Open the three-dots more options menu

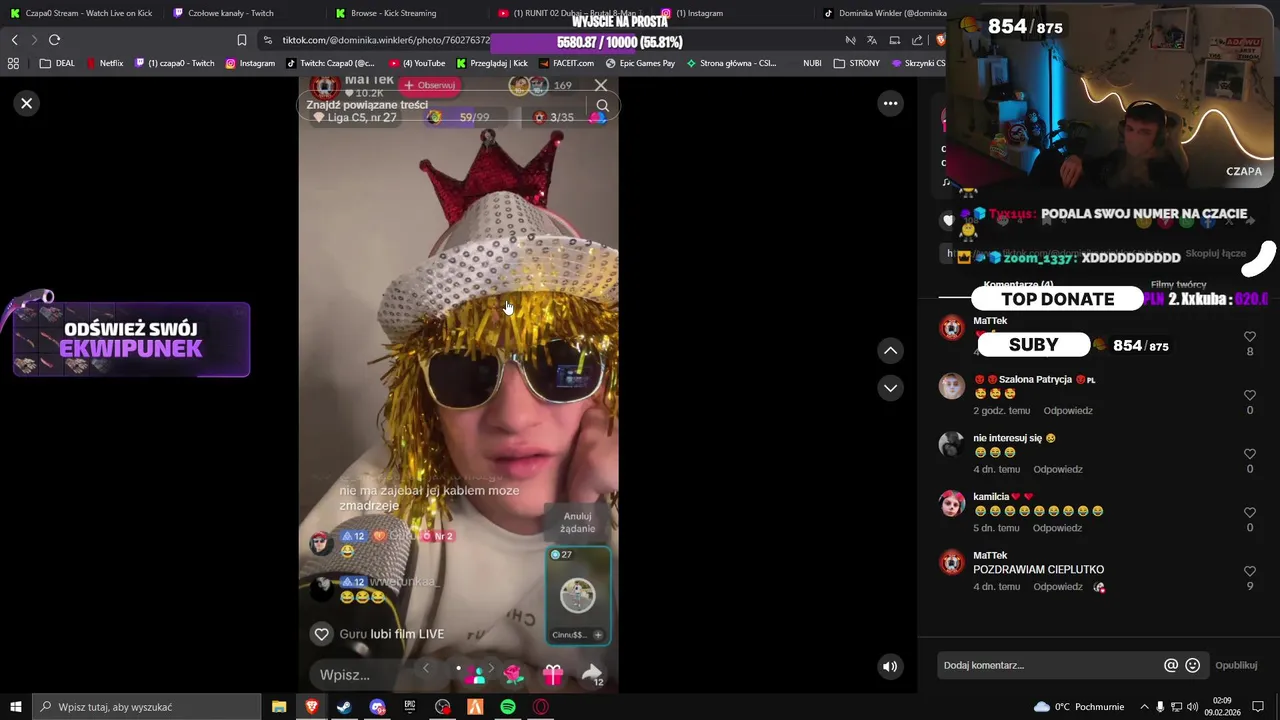(x=890, y=103)
